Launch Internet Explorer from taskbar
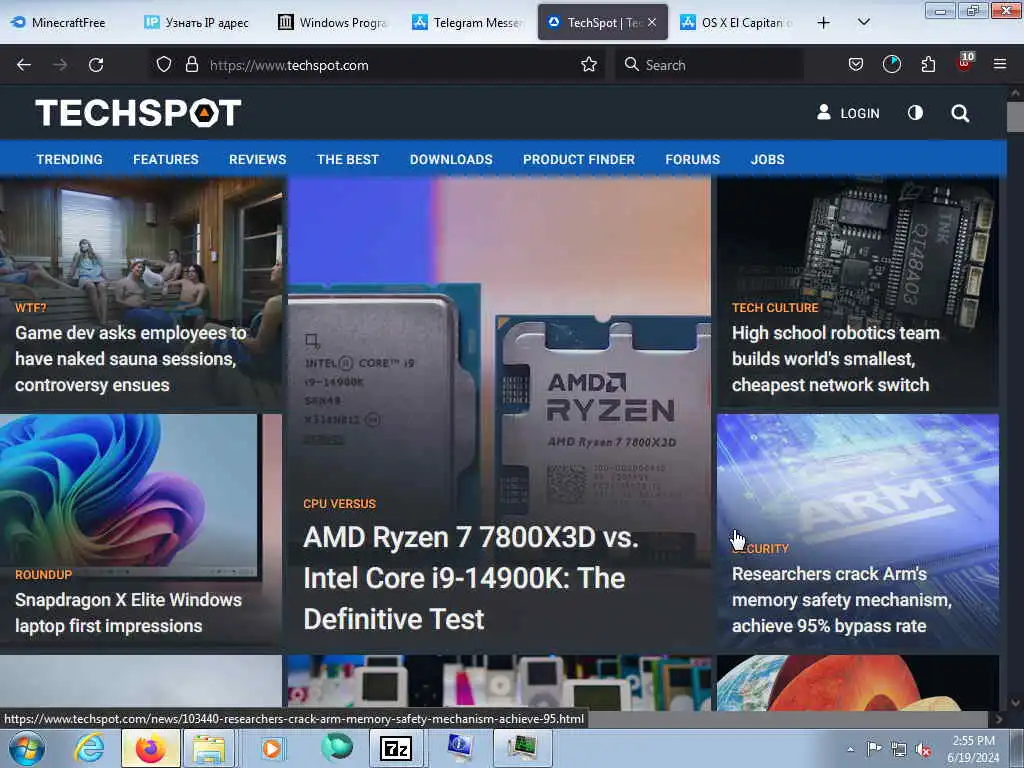 (x=89, y=748)
